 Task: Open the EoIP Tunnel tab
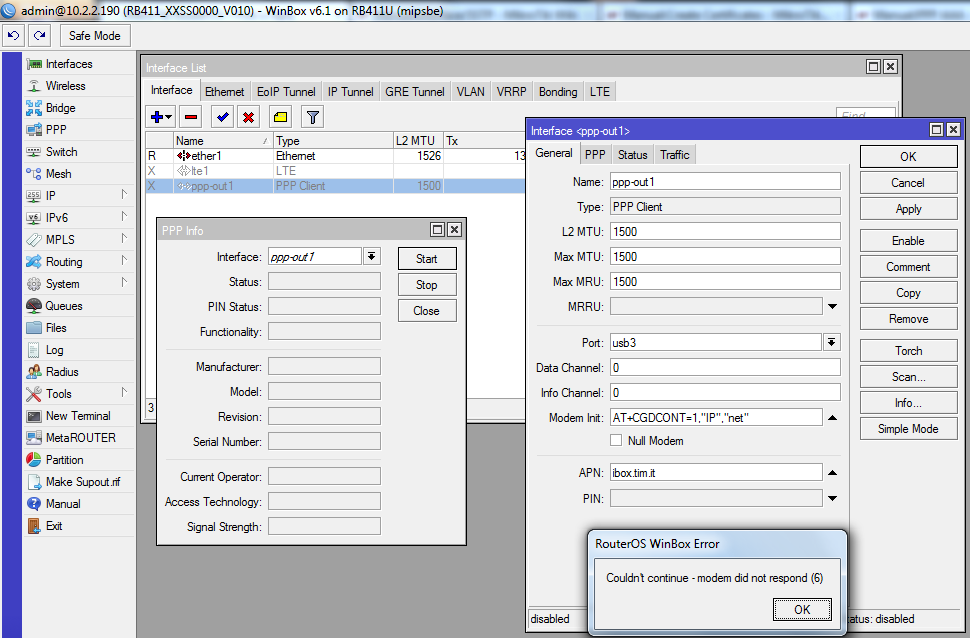[x=286, y=91]
